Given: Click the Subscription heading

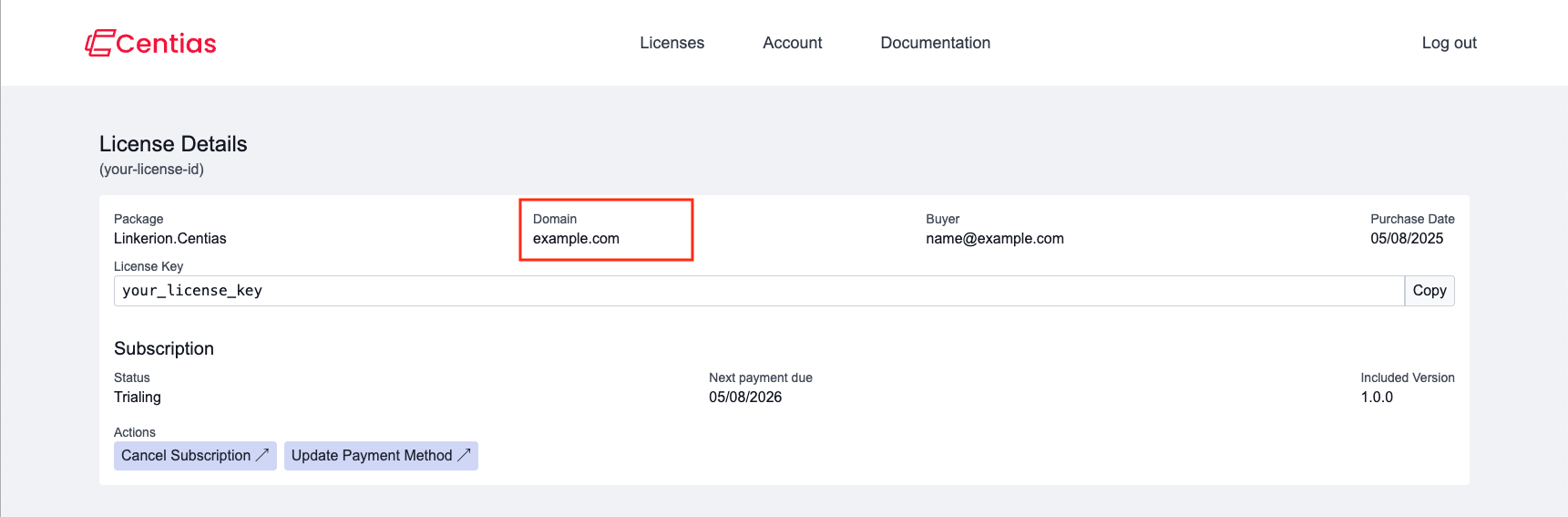Looking at the screenshot, I should (x=164, y=349).
